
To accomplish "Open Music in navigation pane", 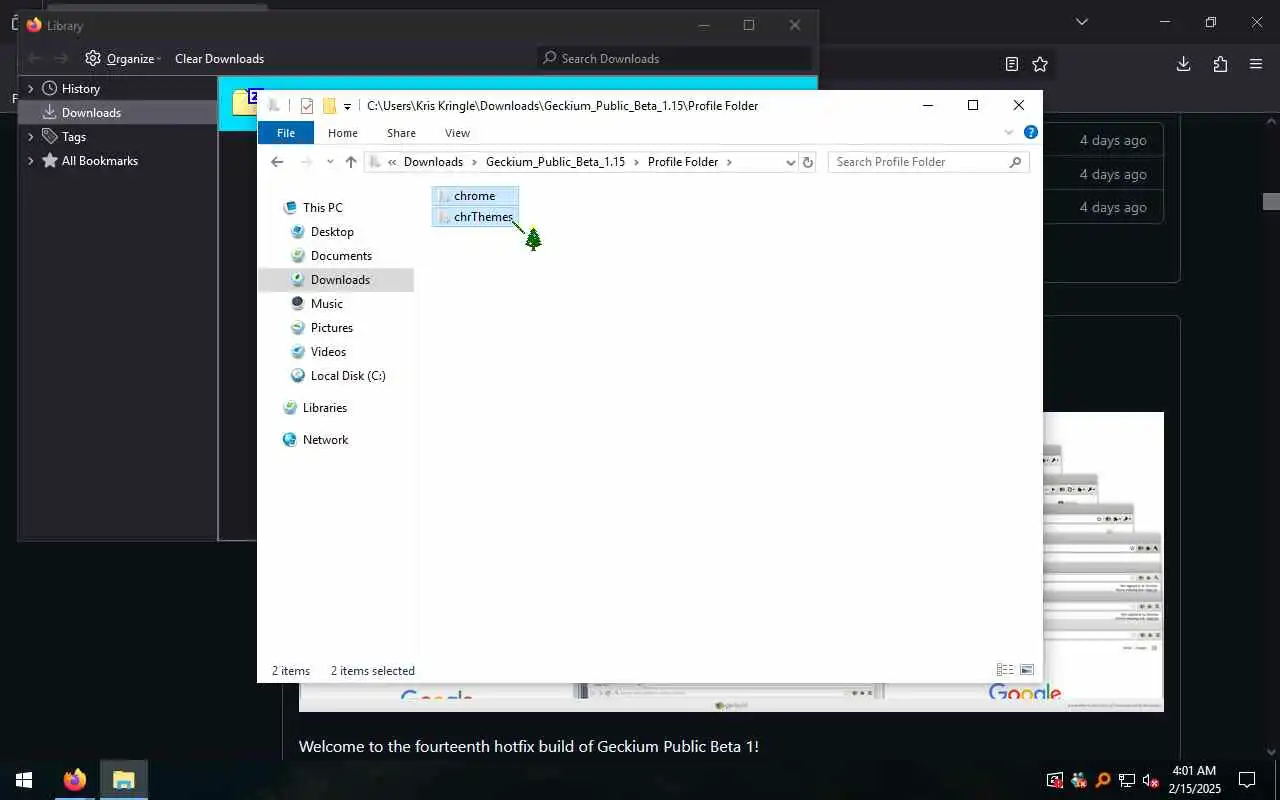I will pos(326,304).
